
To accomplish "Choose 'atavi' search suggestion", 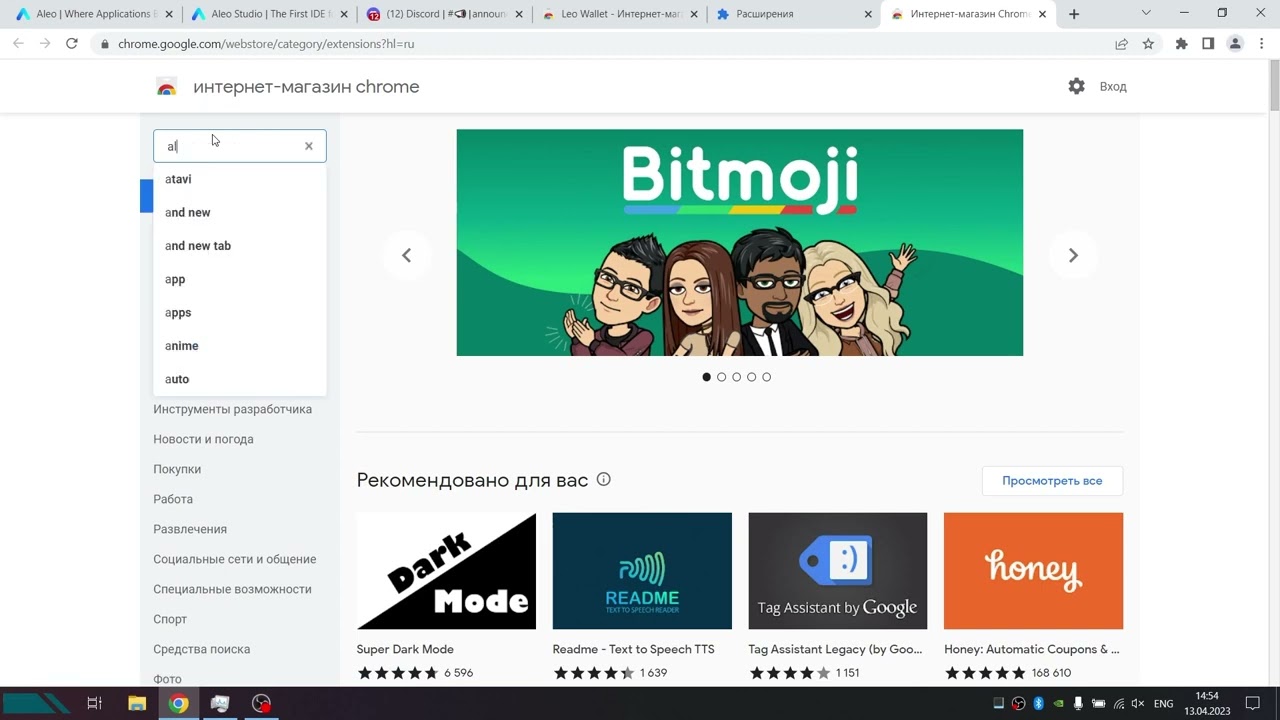I will (x=240, y=179).
